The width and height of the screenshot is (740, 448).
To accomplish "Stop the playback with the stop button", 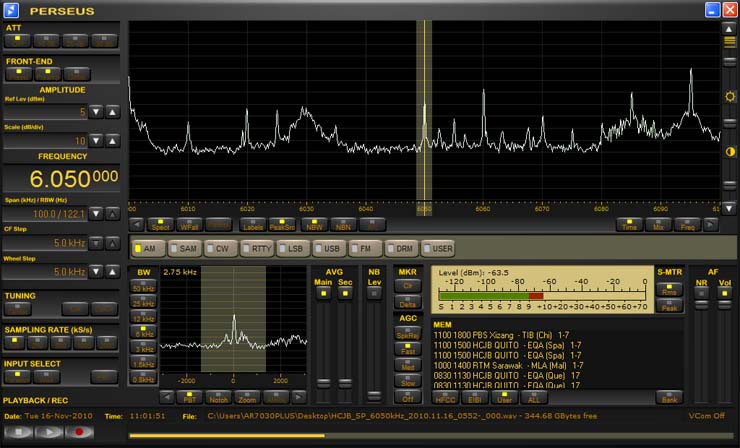I will [x=18, y=432].
